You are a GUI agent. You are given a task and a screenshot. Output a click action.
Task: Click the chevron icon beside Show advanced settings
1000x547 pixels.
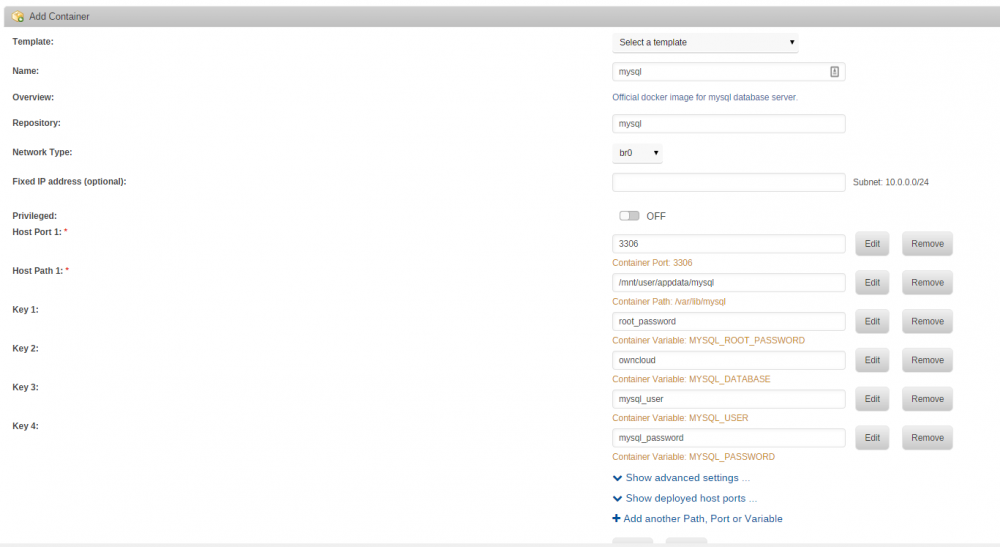click(x=617, y=478)
